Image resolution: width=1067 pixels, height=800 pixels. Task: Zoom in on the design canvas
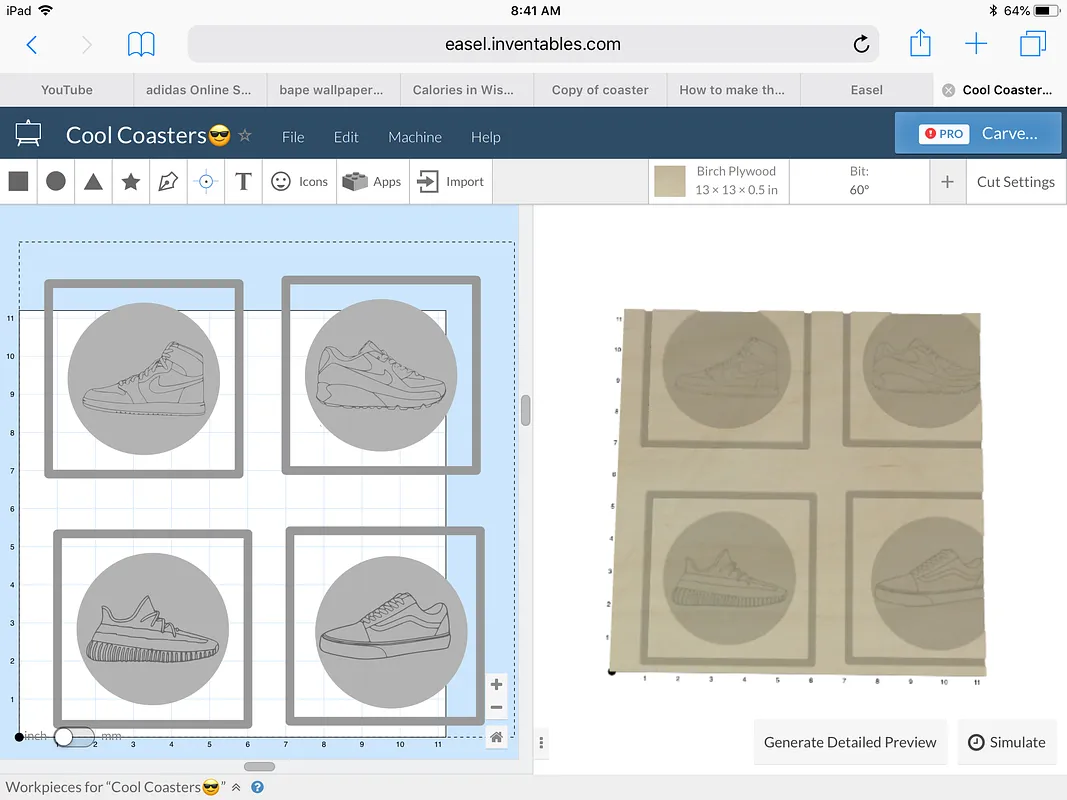pos(496,685)
